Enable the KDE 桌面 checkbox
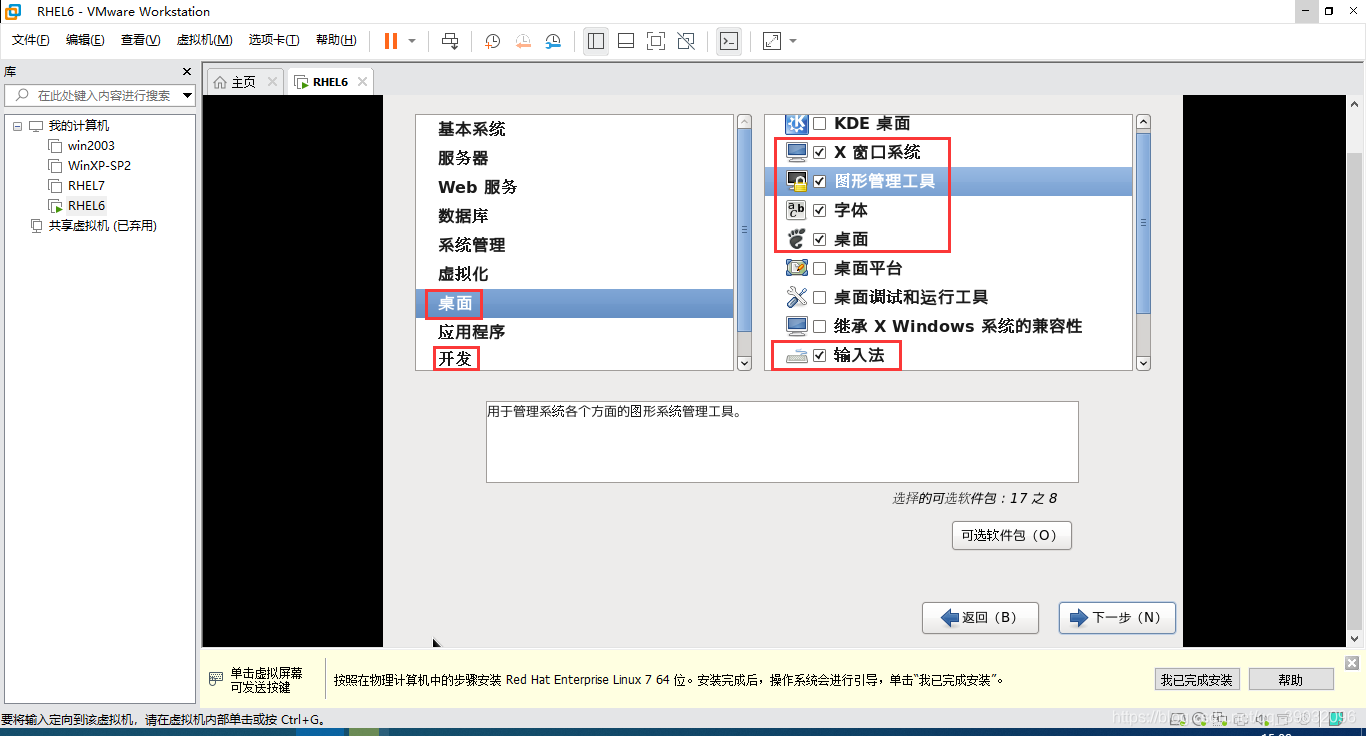This screenshot has height=736, width=1366. point(819,124)
